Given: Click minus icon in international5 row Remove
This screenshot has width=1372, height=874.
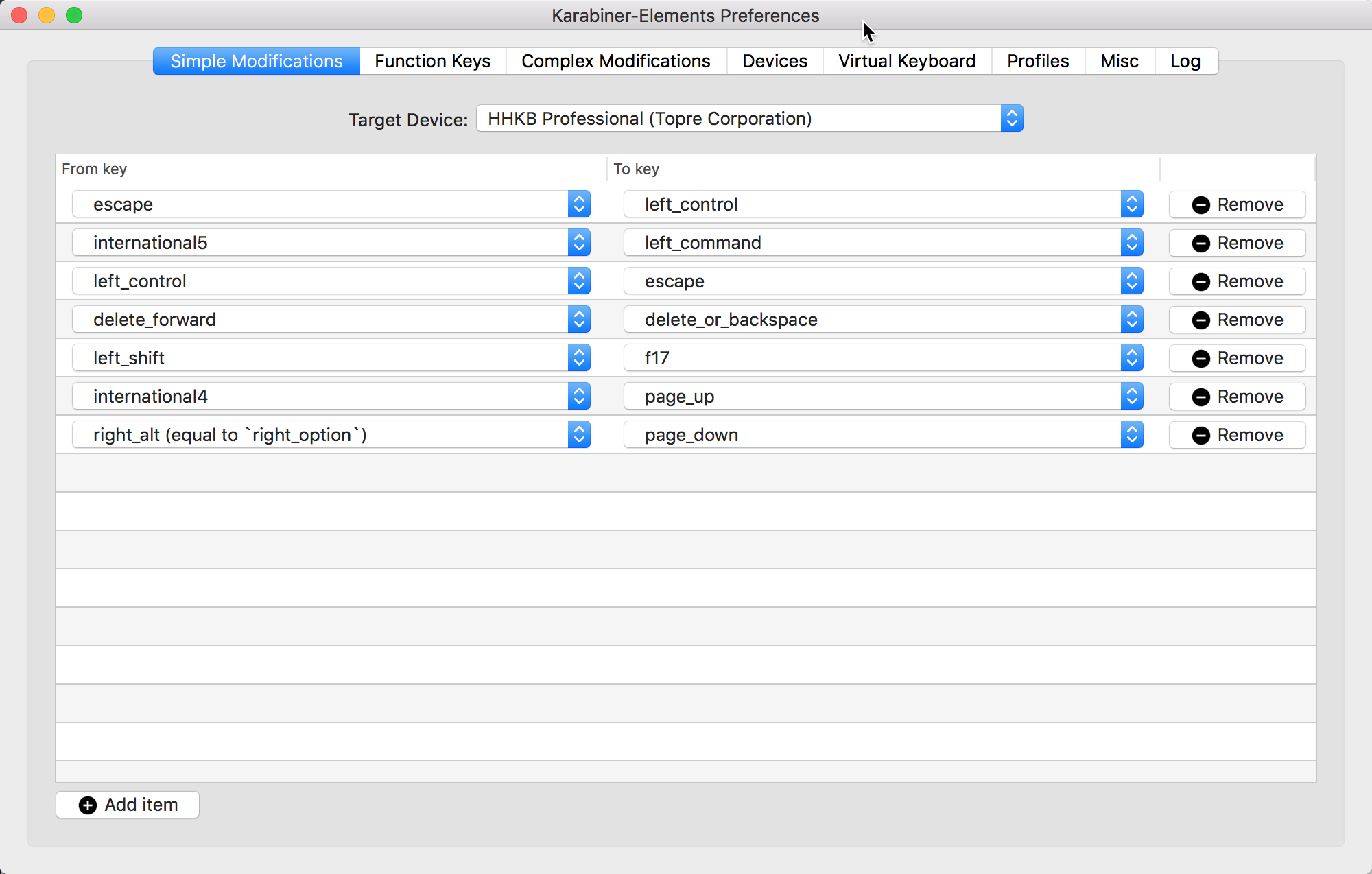Looking at the screenshot, I should coord(1200,244).
